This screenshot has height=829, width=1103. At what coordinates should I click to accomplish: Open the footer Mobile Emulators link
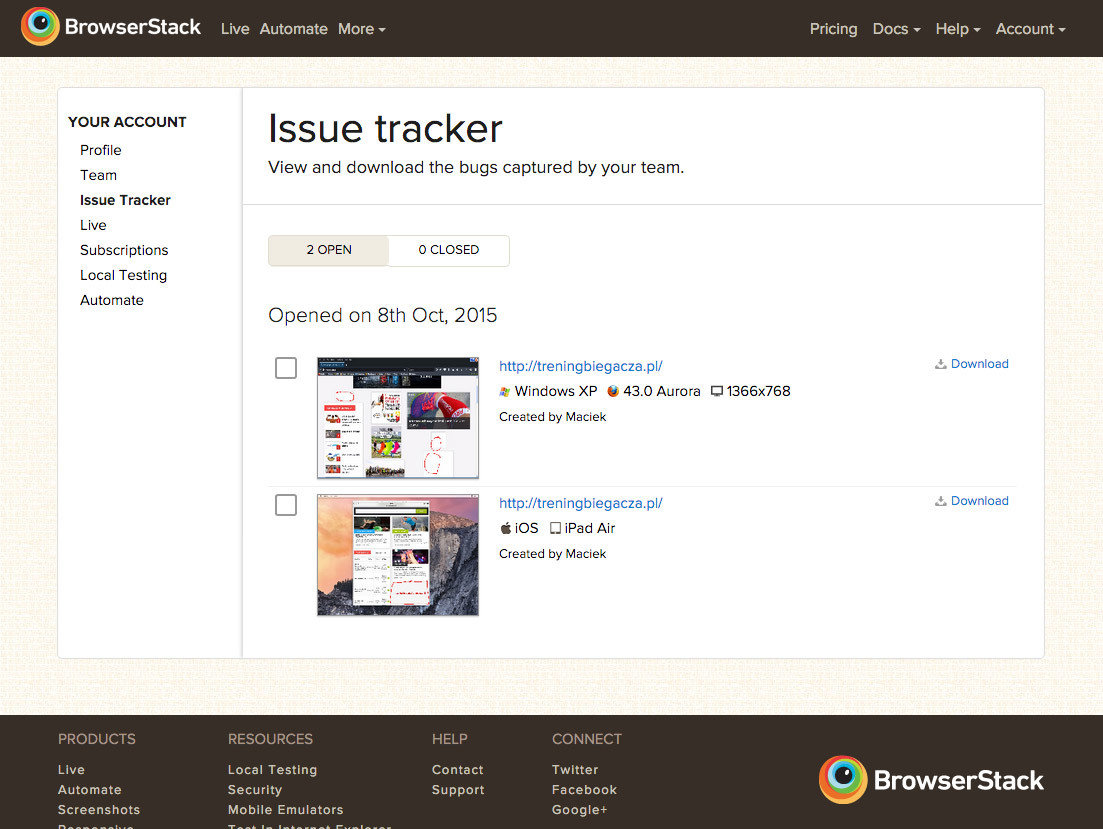(286, 810)
